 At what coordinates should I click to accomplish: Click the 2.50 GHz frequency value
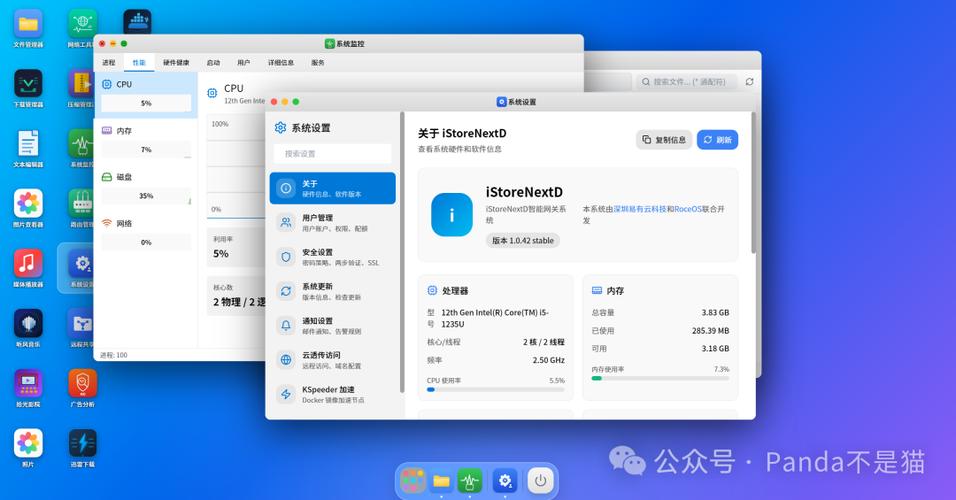549,360
